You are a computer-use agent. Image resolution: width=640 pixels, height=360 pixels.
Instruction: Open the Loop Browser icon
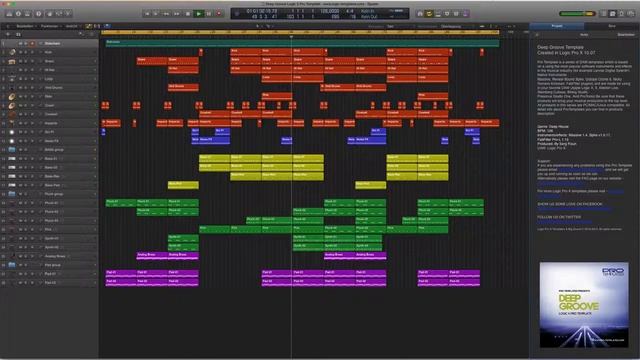point(622,14)
